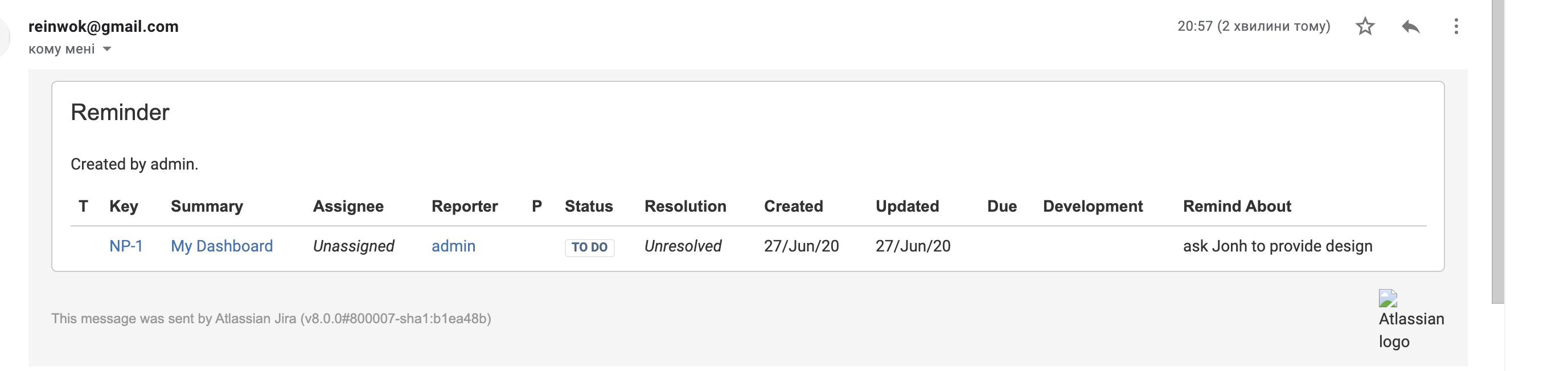Viewport: 1568px width, 371px height.
Task: Click the Key column header
Action: tap(124, 206)
